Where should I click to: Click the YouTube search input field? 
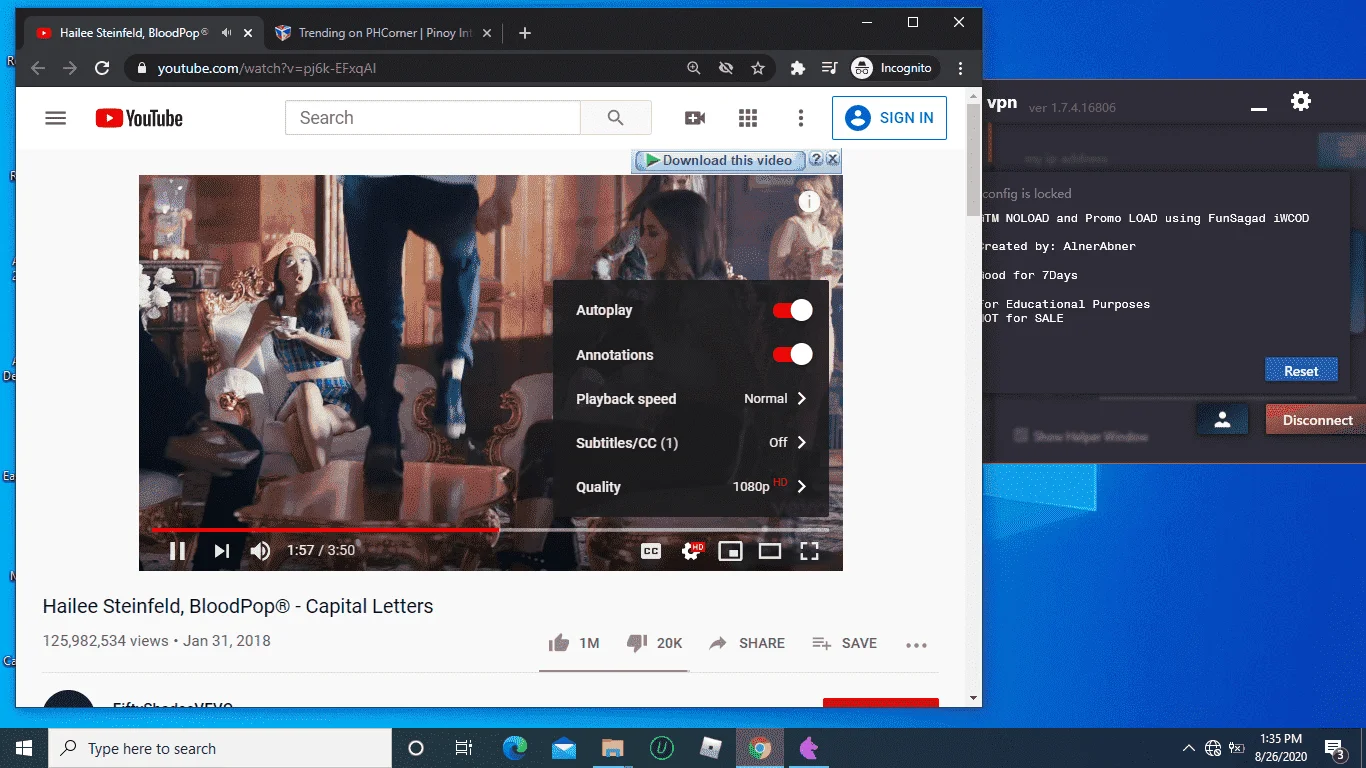point(433,118)
